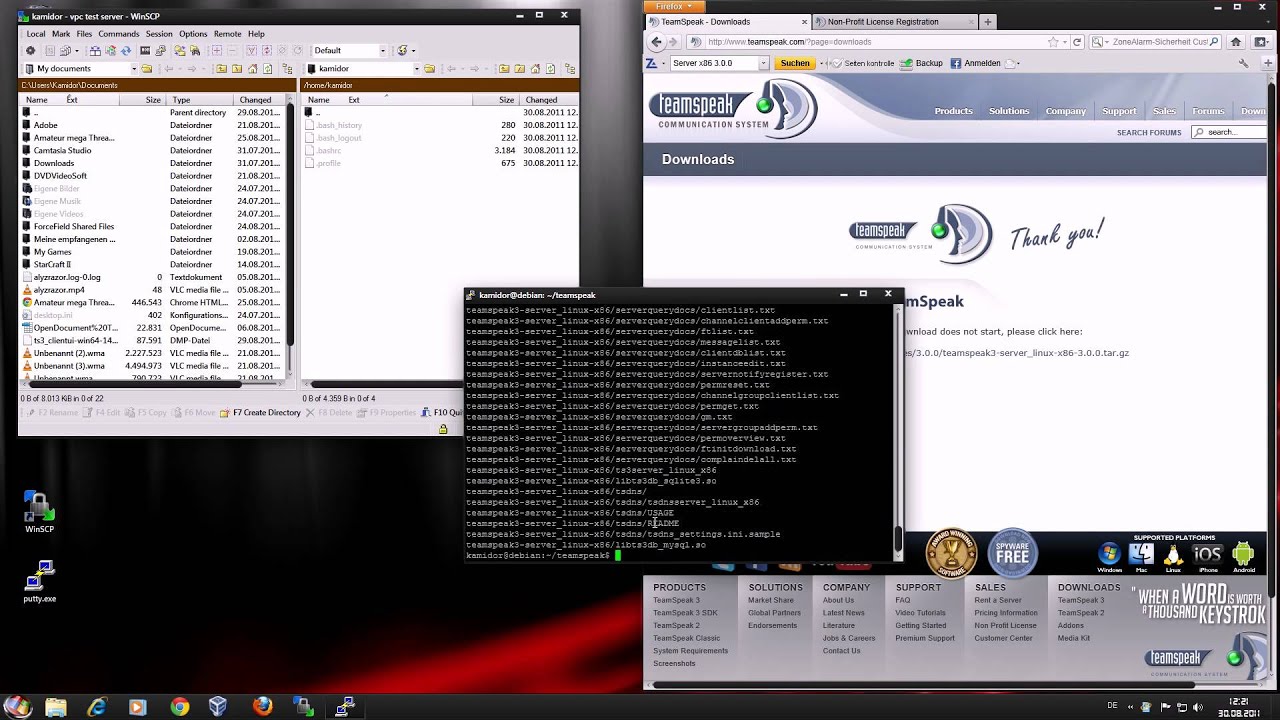Screen dimensions: 1280x720
Task: Open local directory folder icon beside My documents
Action: (x=146, y=69)
